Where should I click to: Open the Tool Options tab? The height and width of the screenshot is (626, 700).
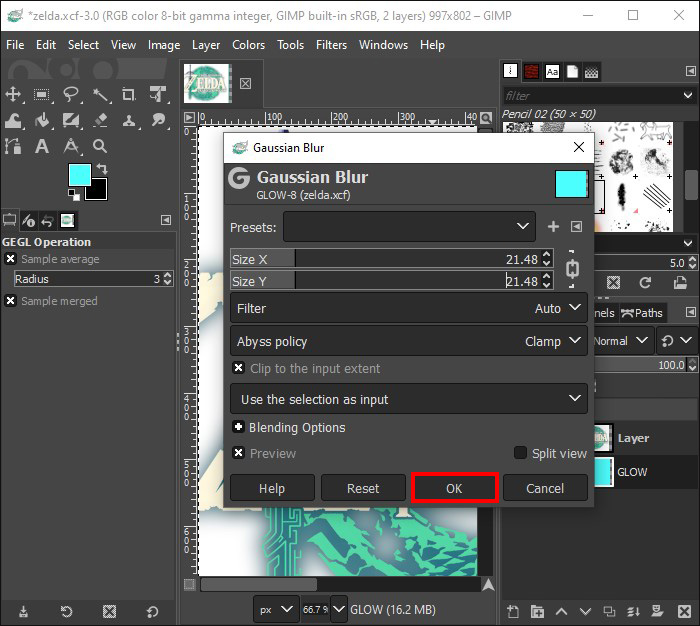click(9, 220)
